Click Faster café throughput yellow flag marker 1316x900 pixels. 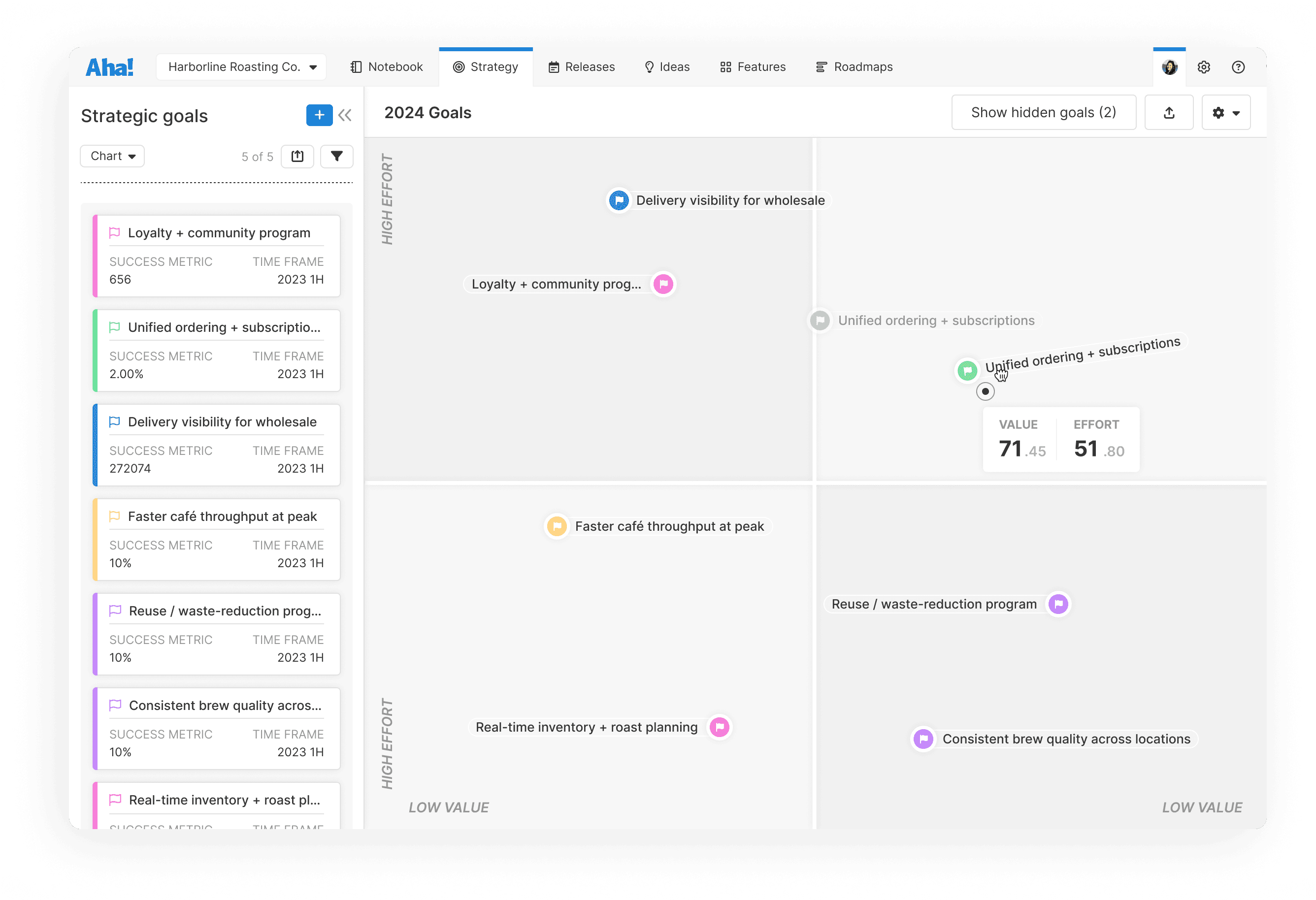click(557, 526)
